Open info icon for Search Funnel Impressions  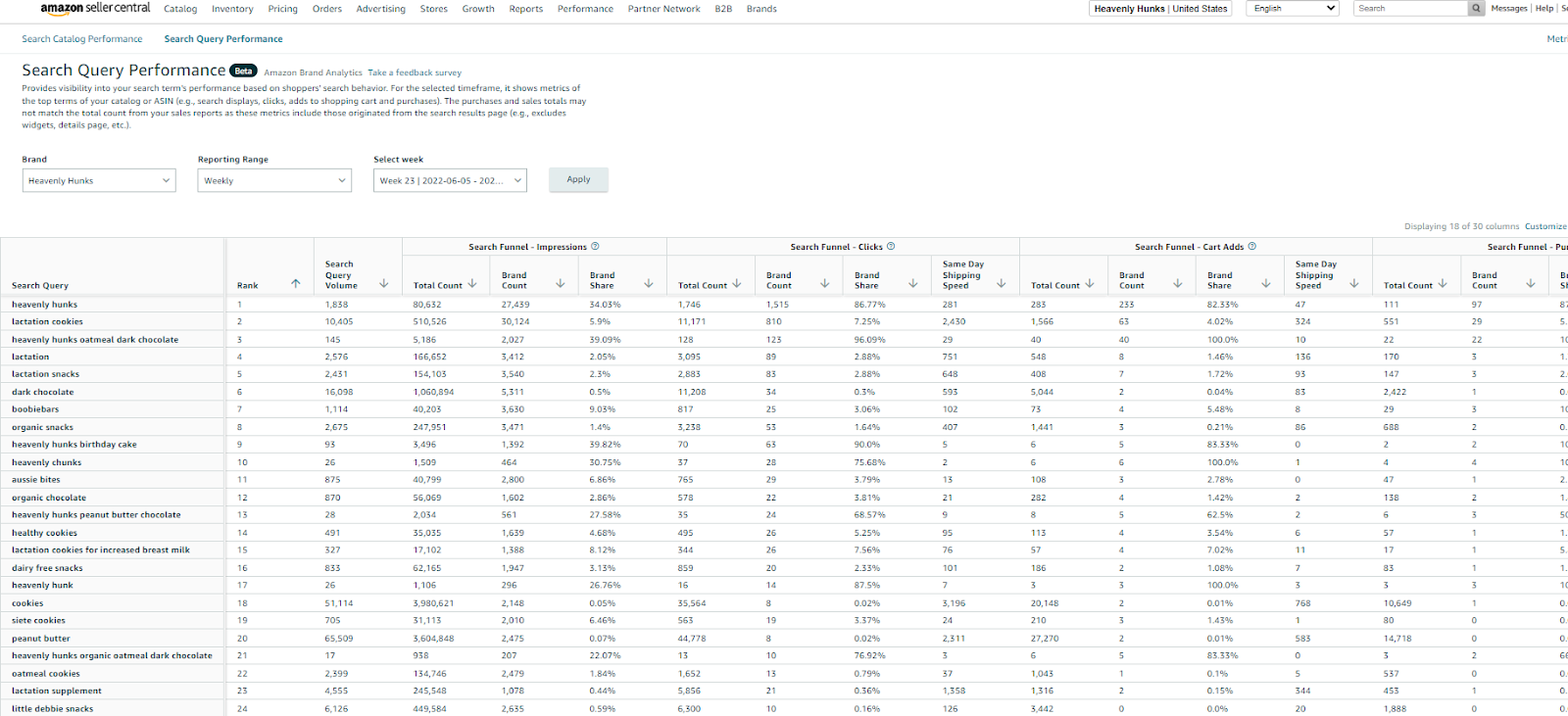pos(595,247)
